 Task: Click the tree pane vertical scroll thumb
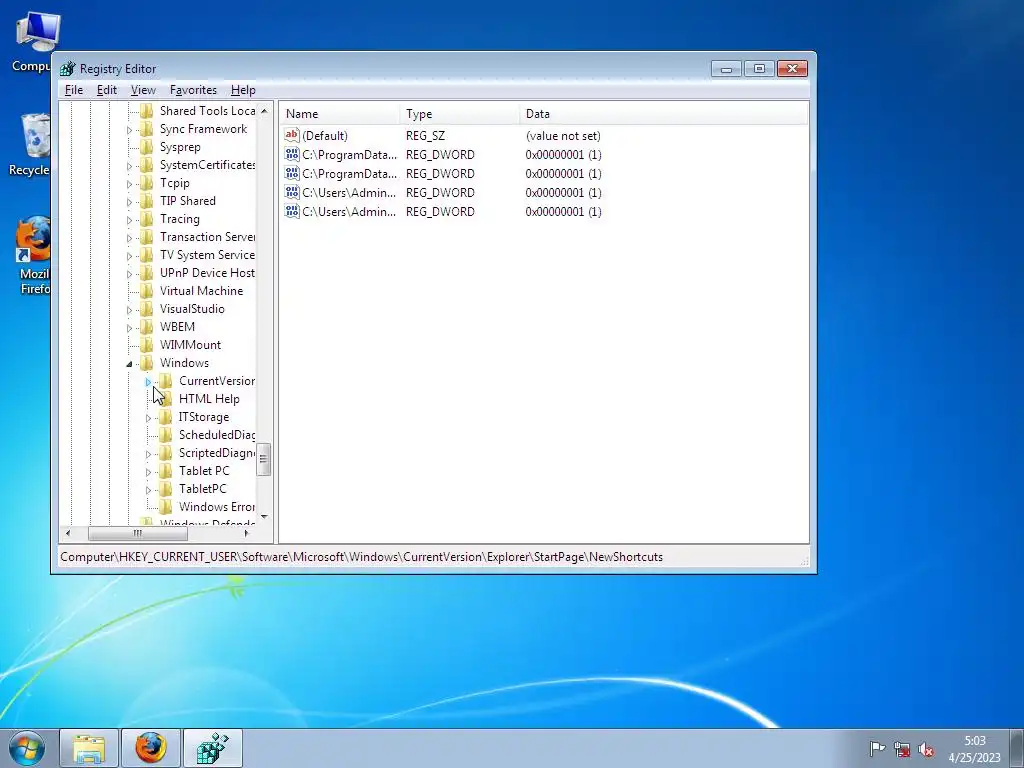click(x=264, y=460)
